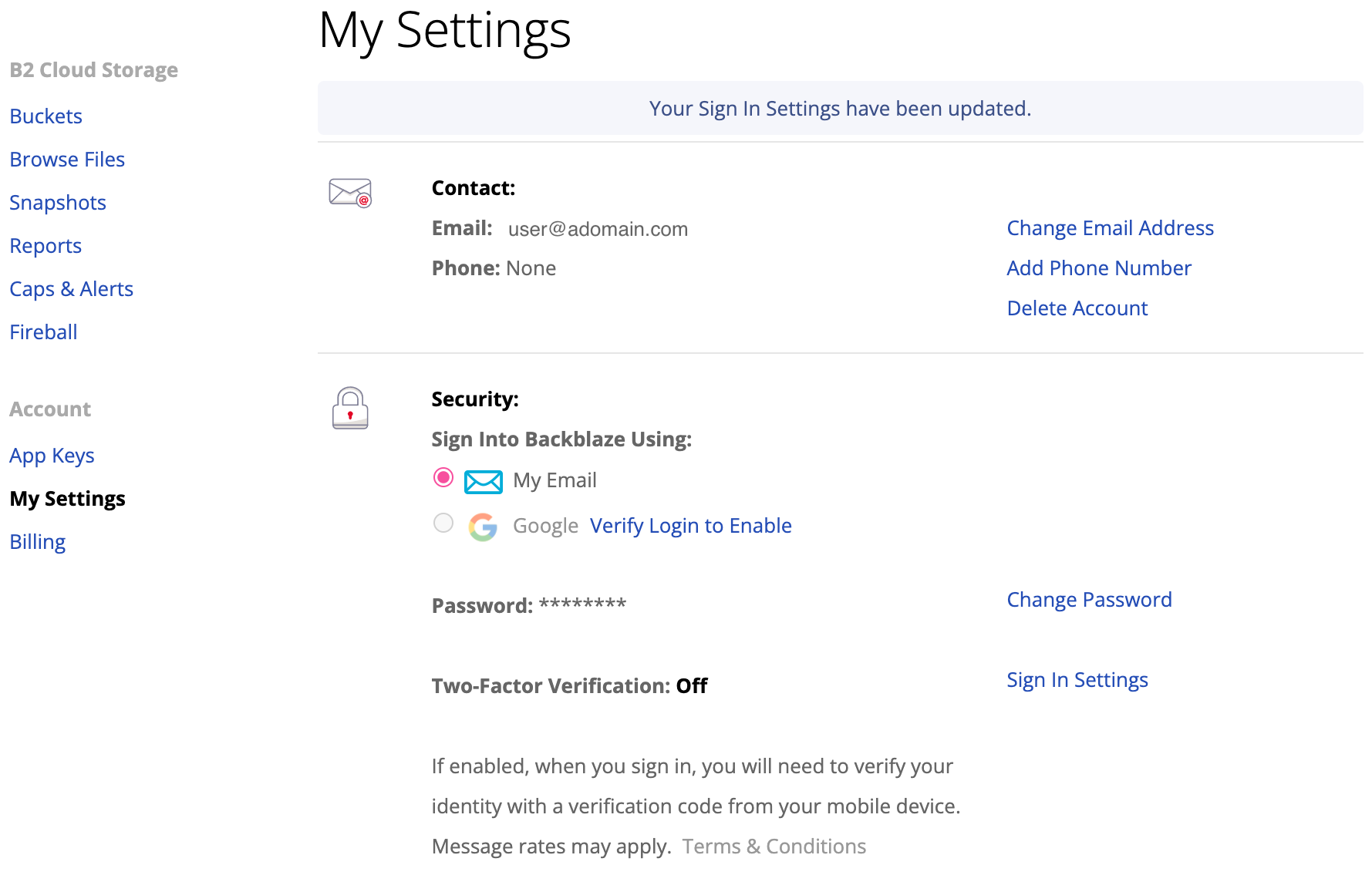Click the 'Your Sign In Settings have been updated' banner

(840, 108)
